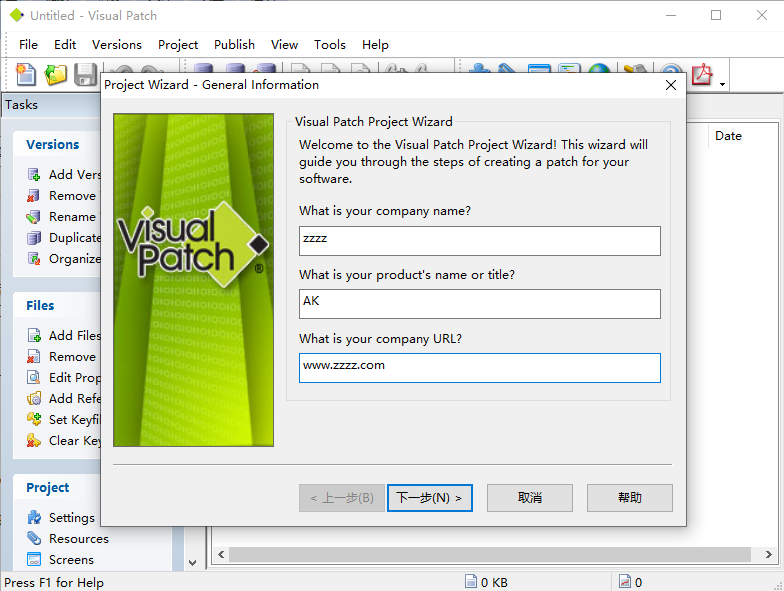Click the Save floppy disk toolbar icon
The width and height of the screenshot is (784, 591).
[86, 75]
